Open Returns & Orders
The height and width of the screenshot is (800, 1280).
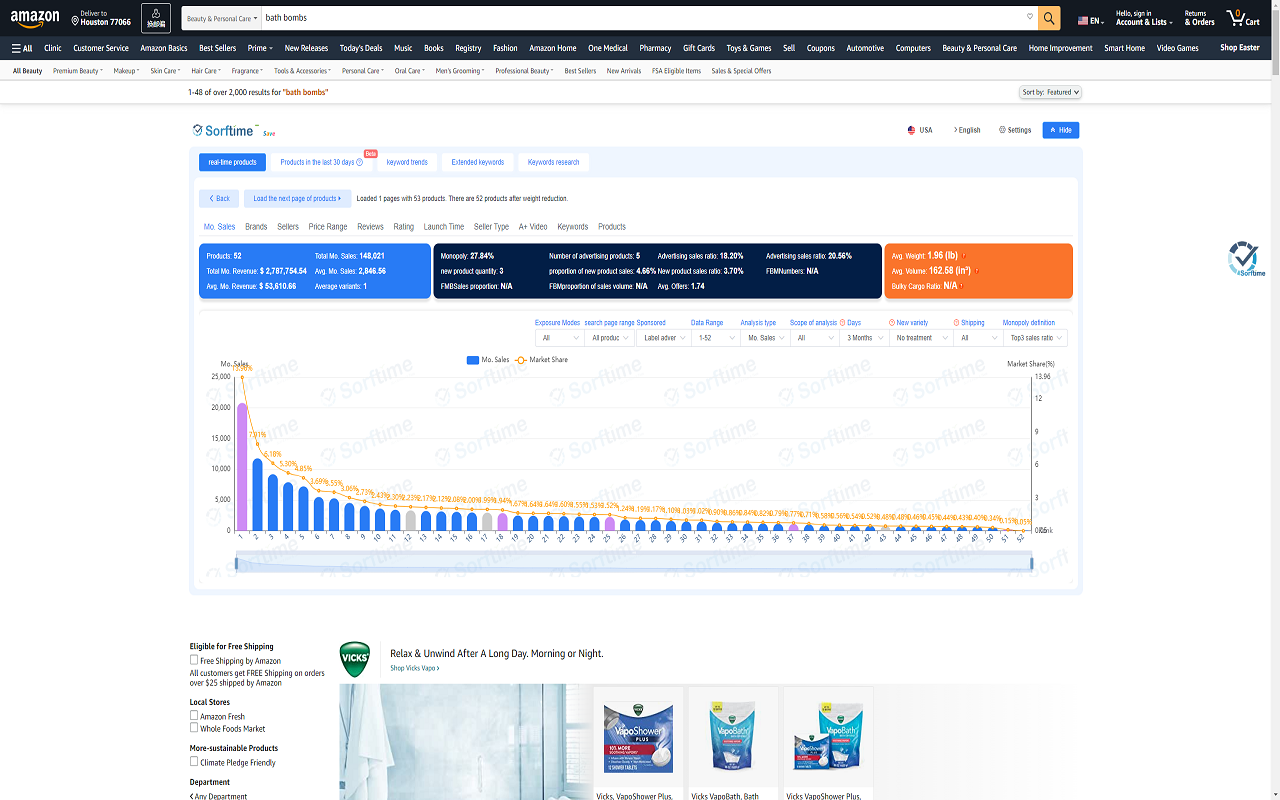[x=1199, y=18]
